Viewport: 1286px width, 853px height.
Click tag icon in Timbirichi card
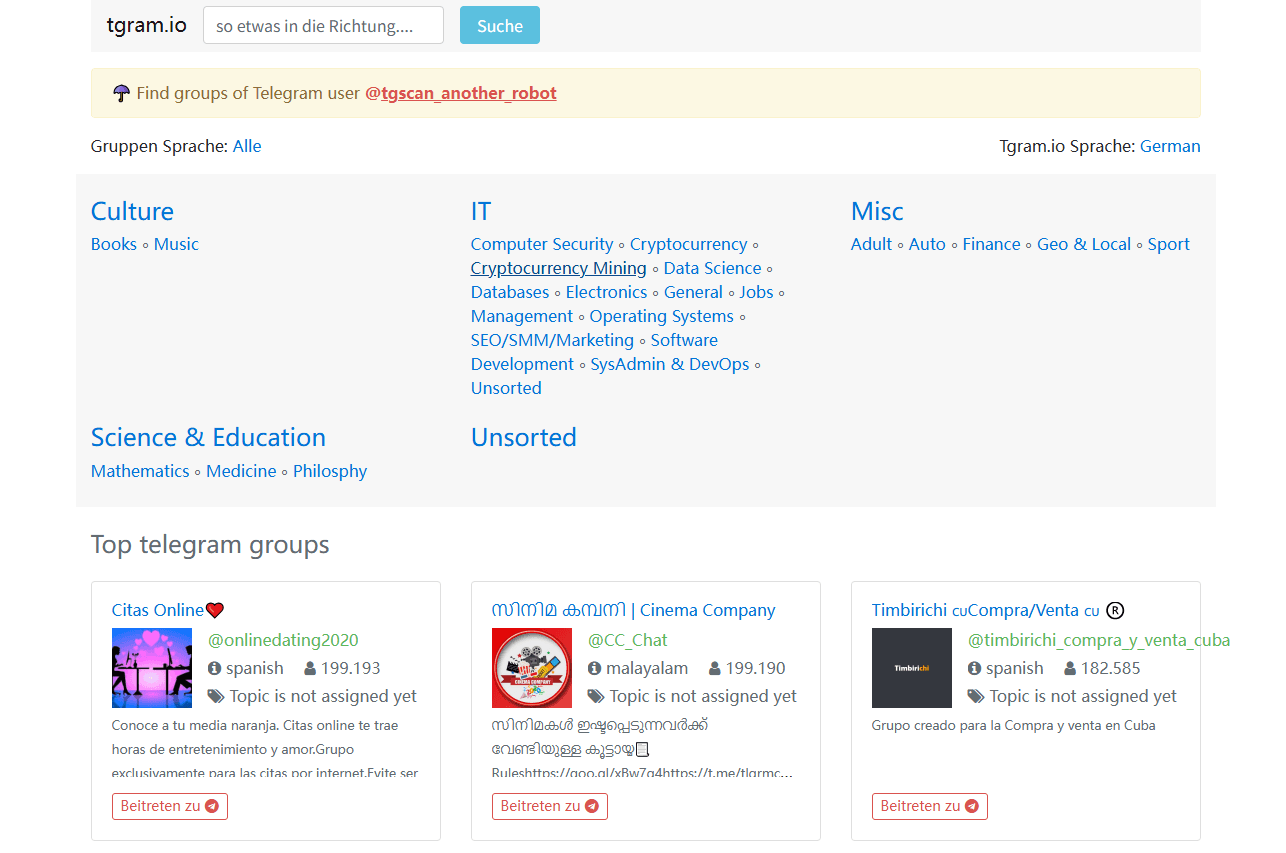click(x=976, y=696)
